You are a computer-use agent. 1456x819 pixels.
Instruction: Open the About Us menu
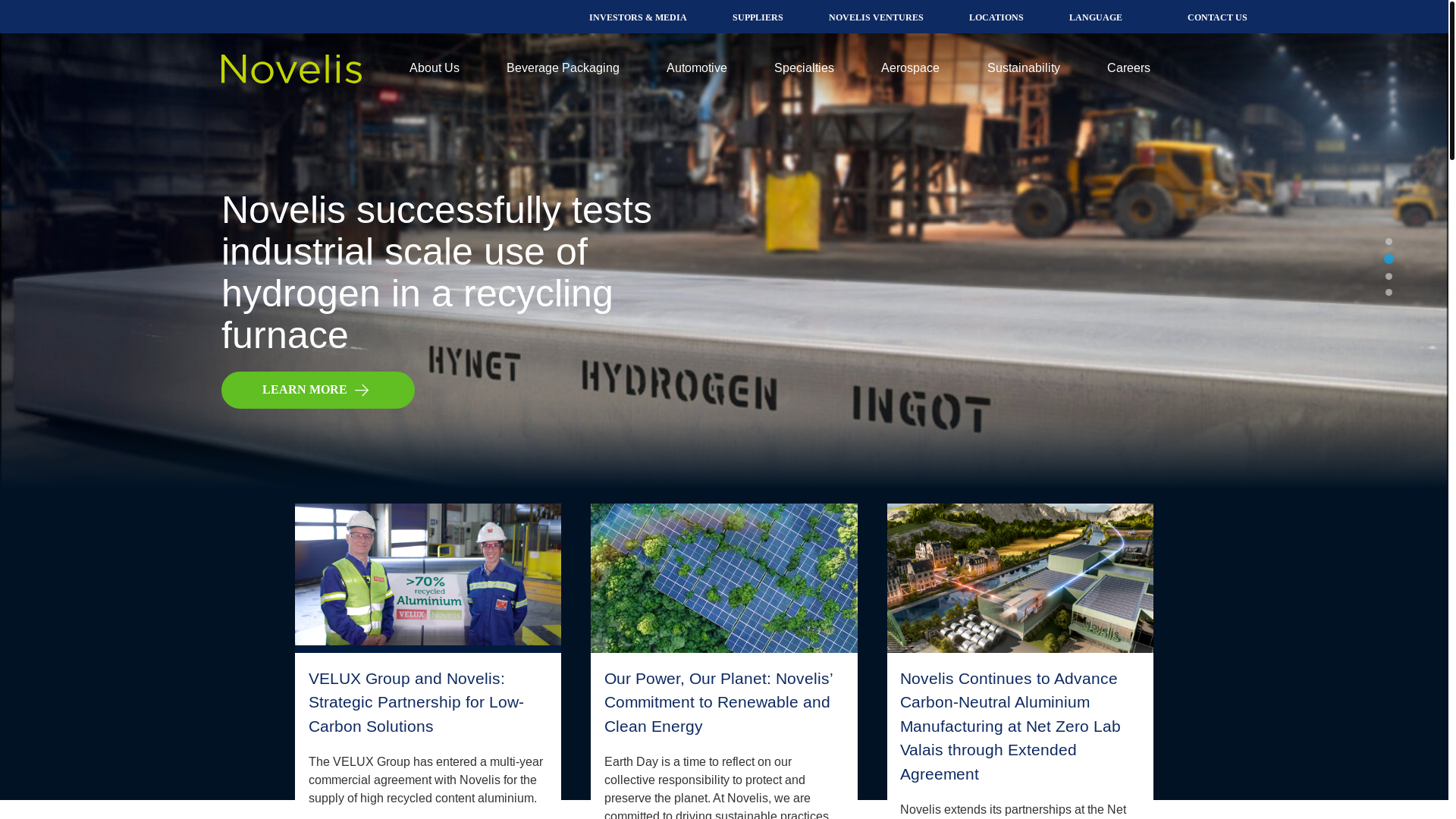[435, 68]
